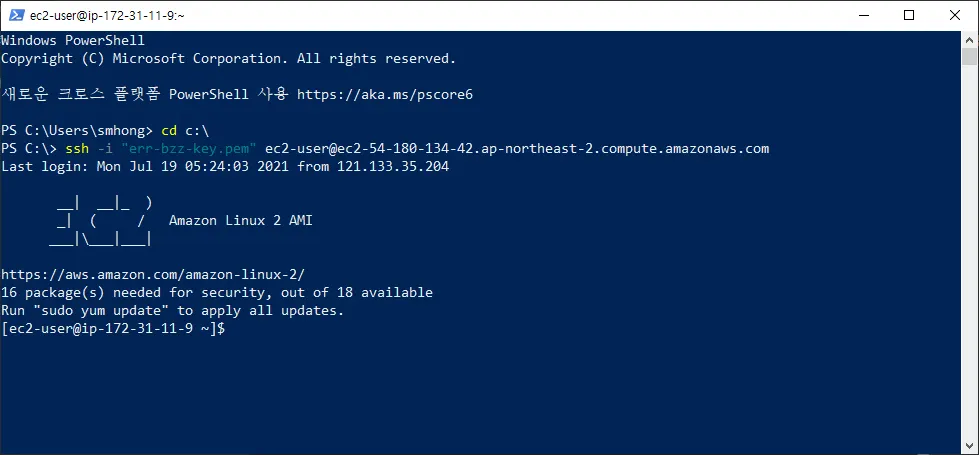Close the ec2-user SSH terminal window

(955, 16)
